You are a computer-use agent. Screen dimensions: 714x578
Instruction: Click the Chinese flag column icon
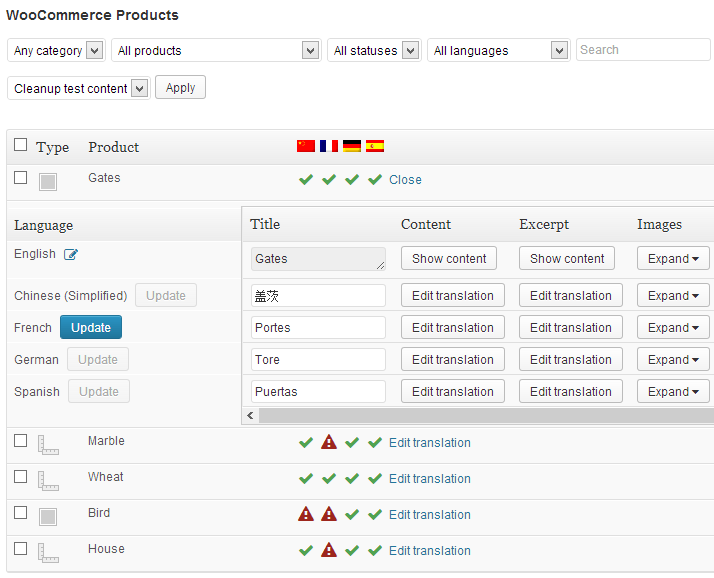click(x=306, y=146)
